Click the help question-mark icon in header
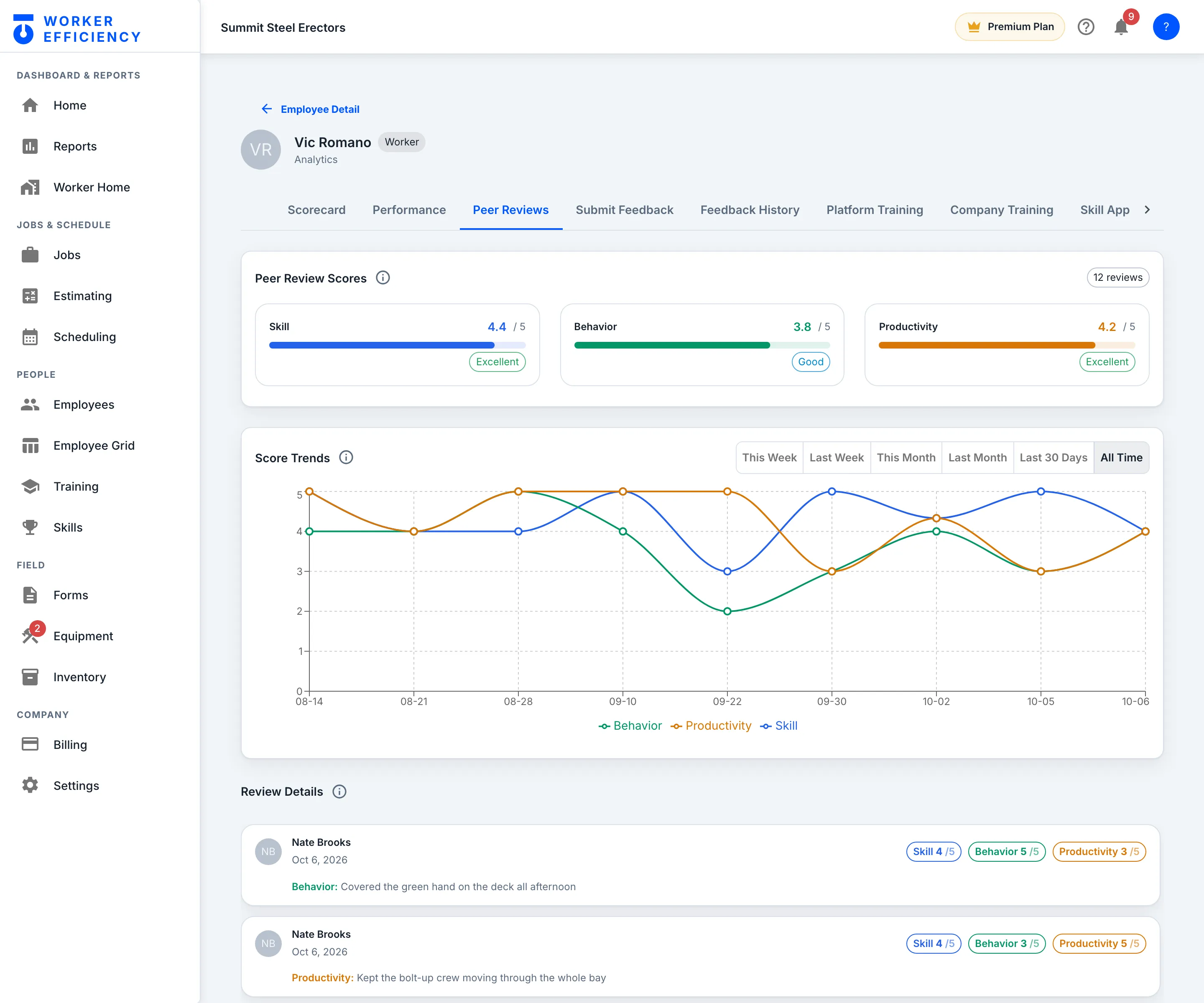1204x1003 pixels. [x=1086, y=27]
